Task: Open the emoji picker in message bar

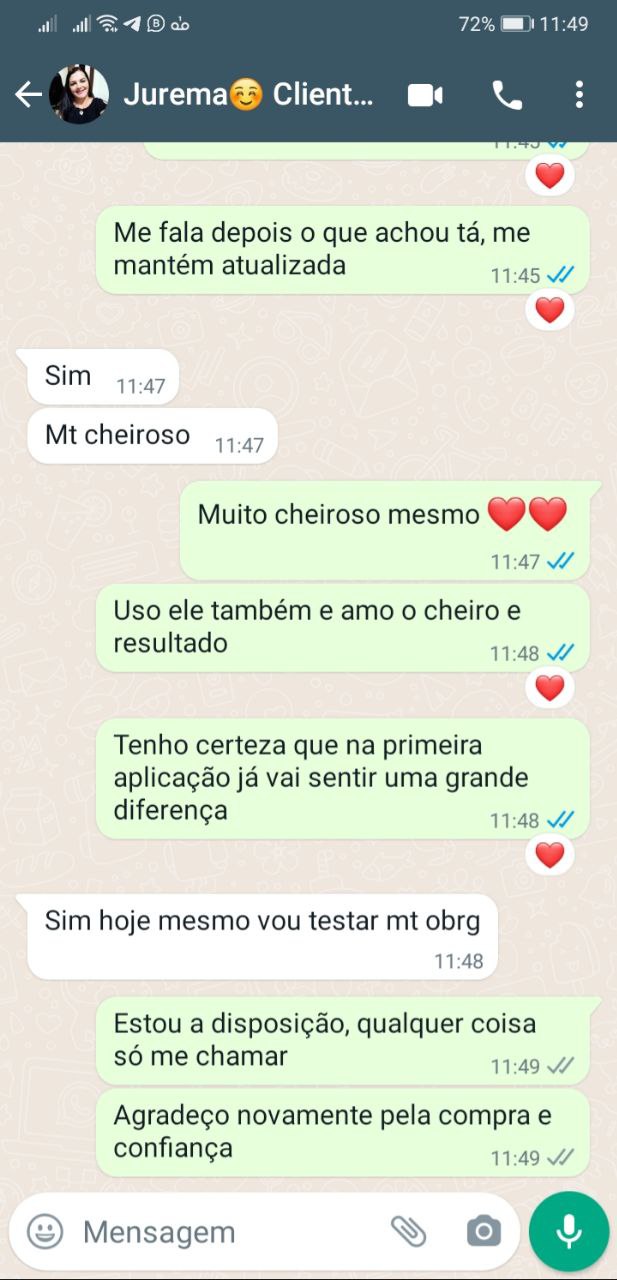Action: pos(45,1231)
